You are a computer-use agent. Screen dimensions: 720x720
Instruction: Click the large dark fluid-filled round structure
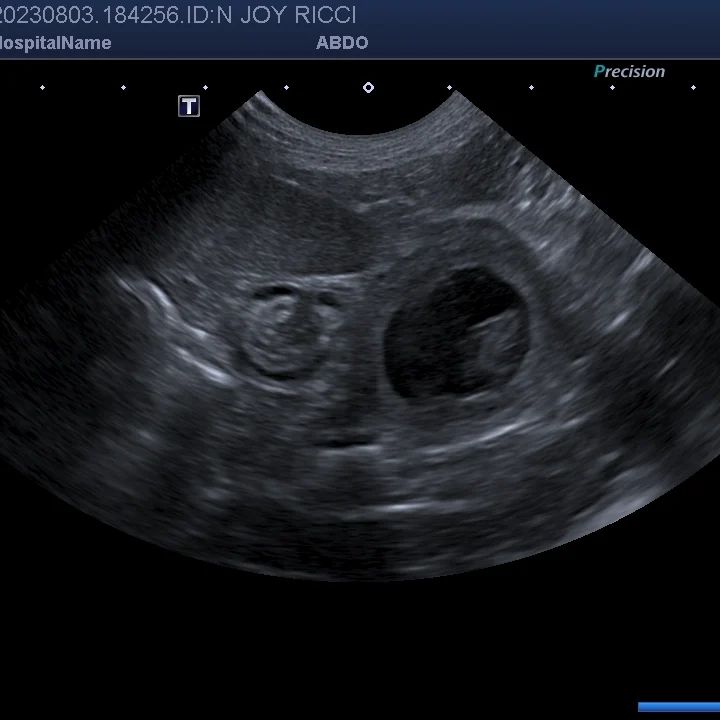coord(450,335)
